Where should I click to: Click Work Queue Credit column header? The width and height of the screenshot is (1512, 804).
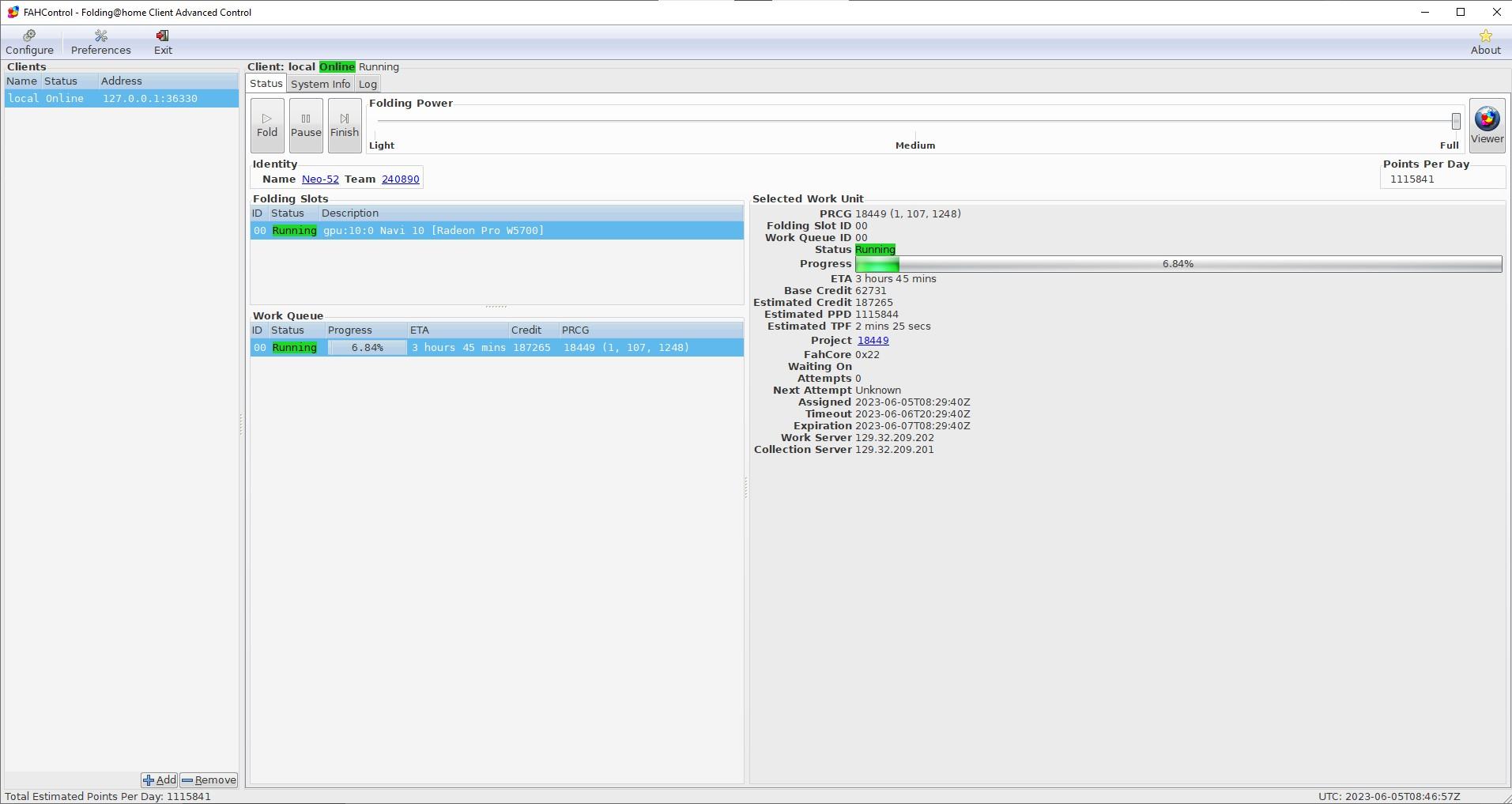coord(534,330)
